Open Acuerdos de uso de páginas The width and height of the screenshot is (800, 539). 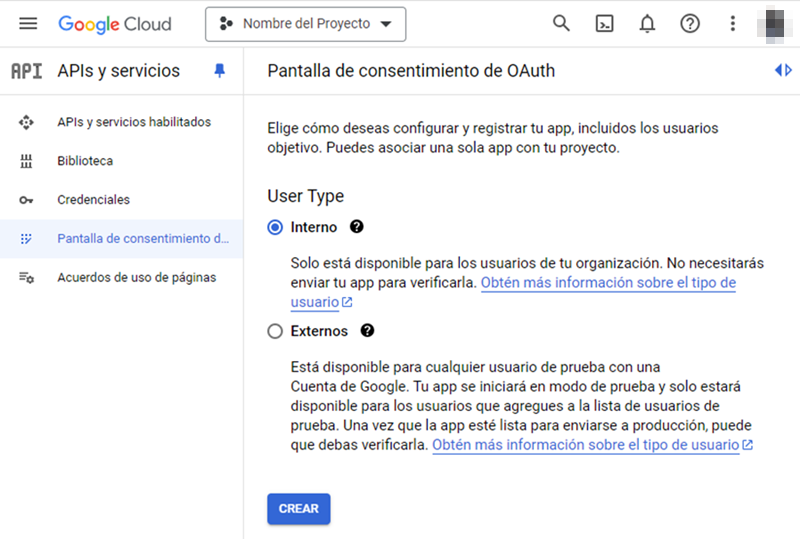121,277
